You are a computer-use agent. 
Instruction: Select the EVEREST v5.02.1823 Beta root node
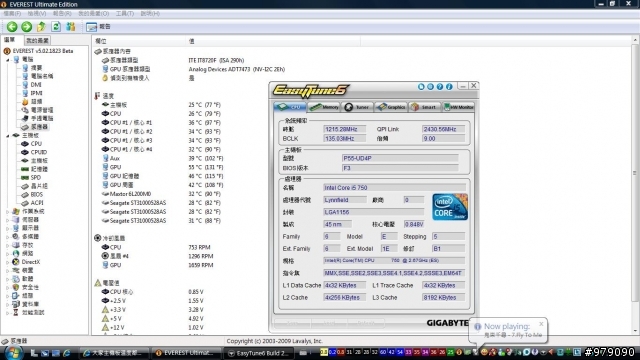pyautogui.click(x=42, y=51)
